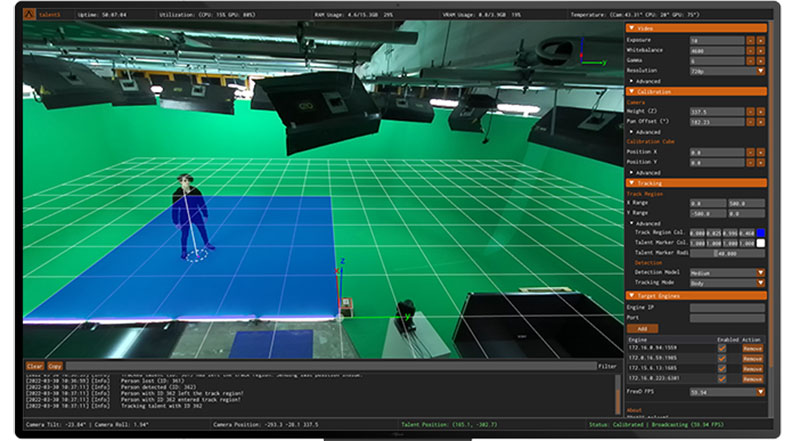Expand Advanced under Pan Offset

[x=645, y=132]
